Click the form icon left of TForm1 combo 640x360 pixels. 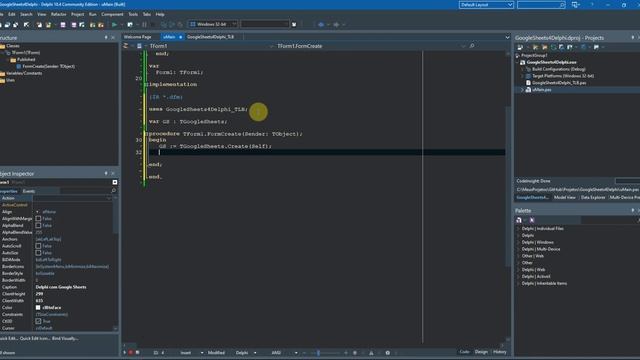(x=139, y=46)
